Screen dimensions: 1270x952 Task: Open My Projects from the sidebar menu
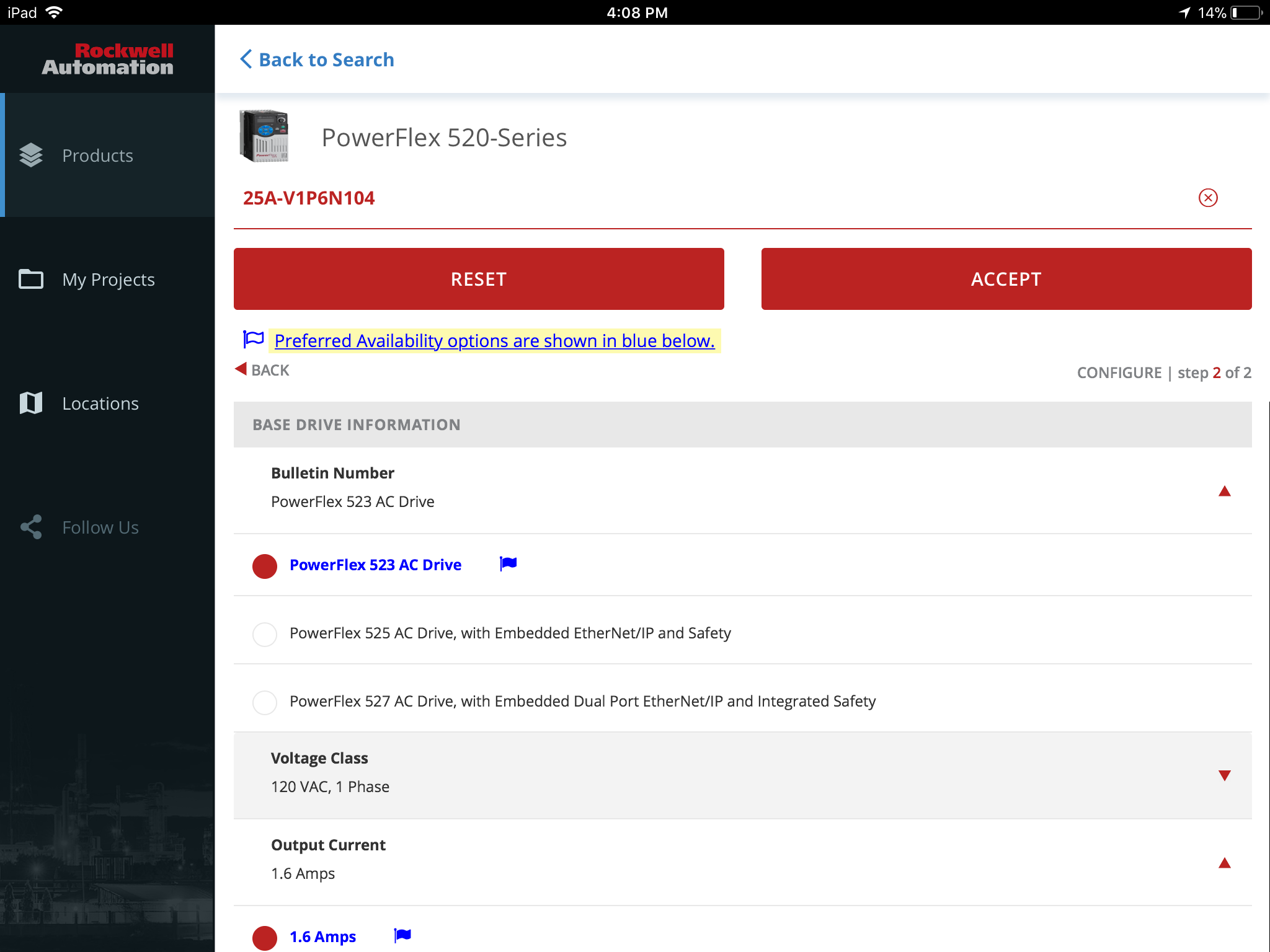click(x=109, y=280)
